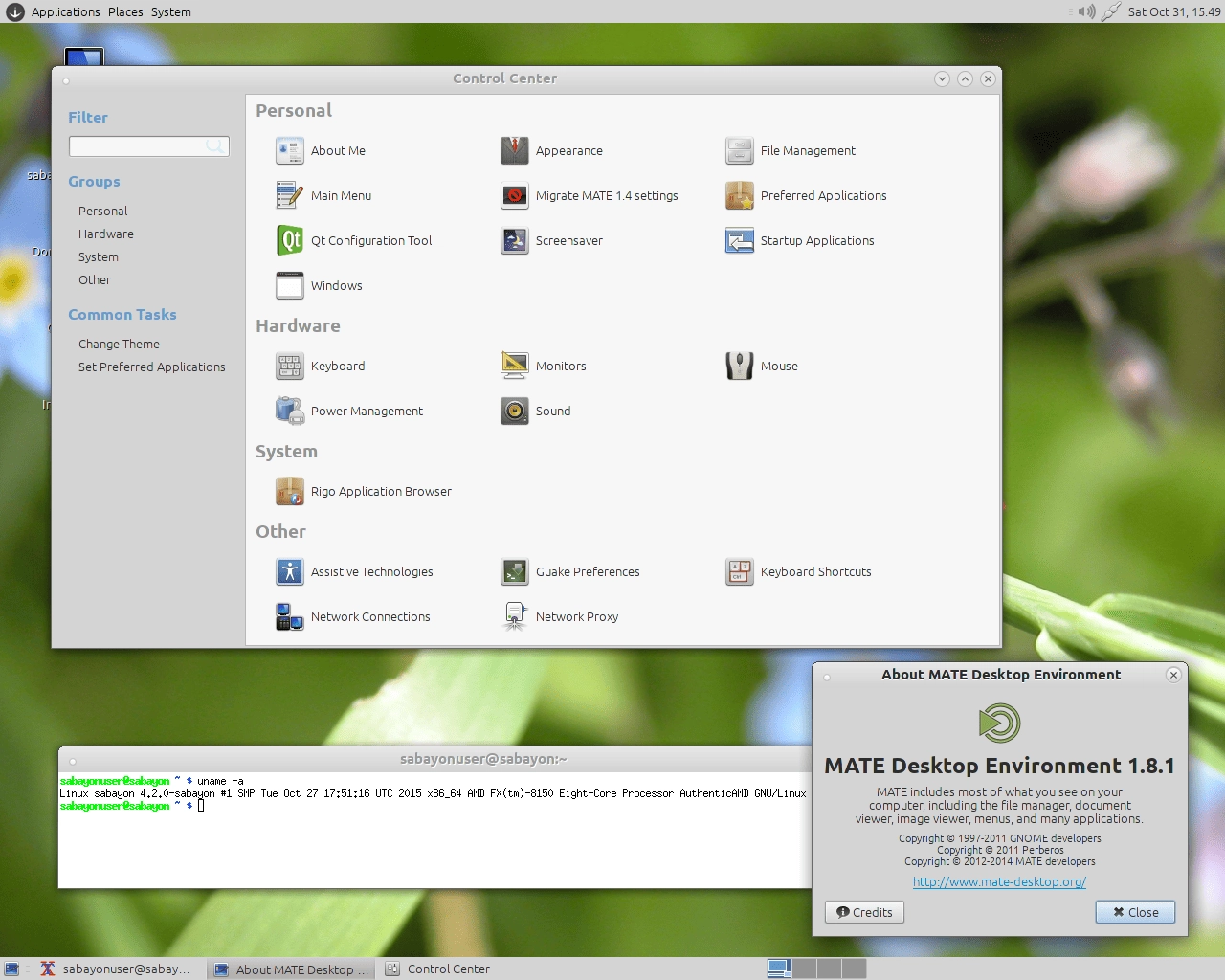Launch the Rigo Application Browser icon

[x=290, y=491]
